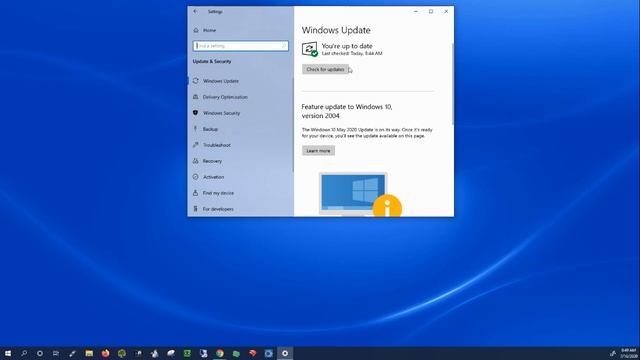Select Backup in the sidebar
640x360 pixels.
[210, 129]
